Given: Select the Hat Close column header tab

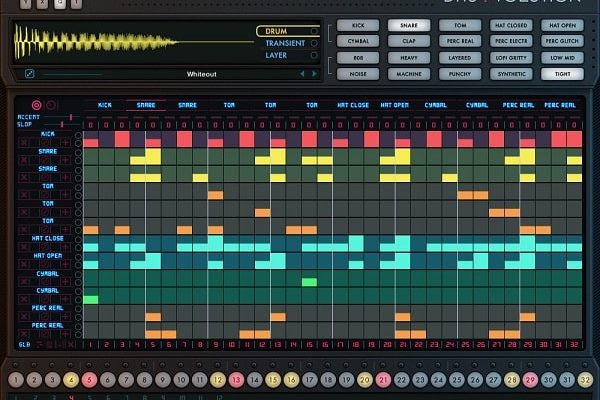Looking at the screenshot, I should (x=354, y=104).
